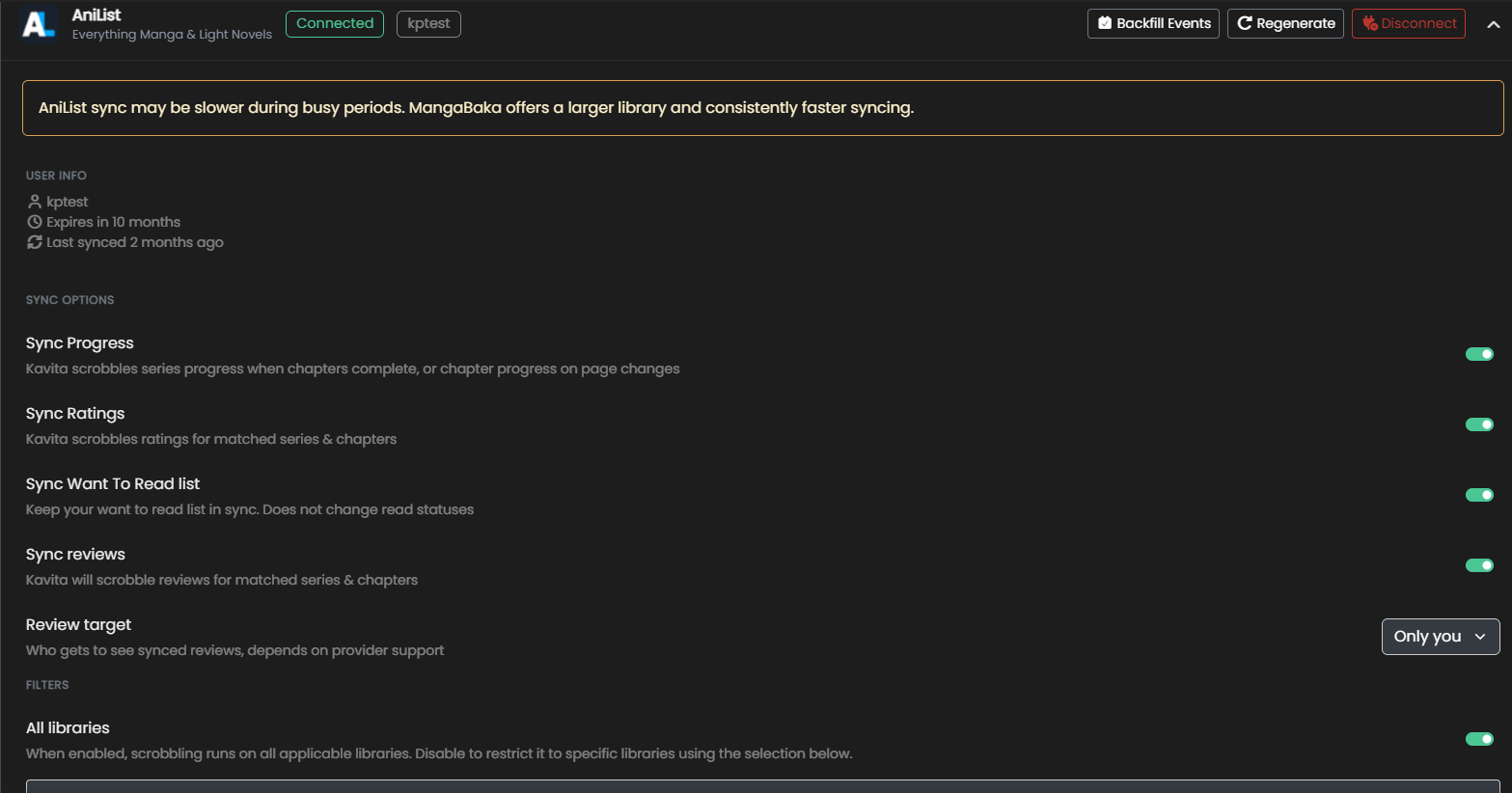
Task: Click the sync icon beside Last synced
Action: click(35, 242)
